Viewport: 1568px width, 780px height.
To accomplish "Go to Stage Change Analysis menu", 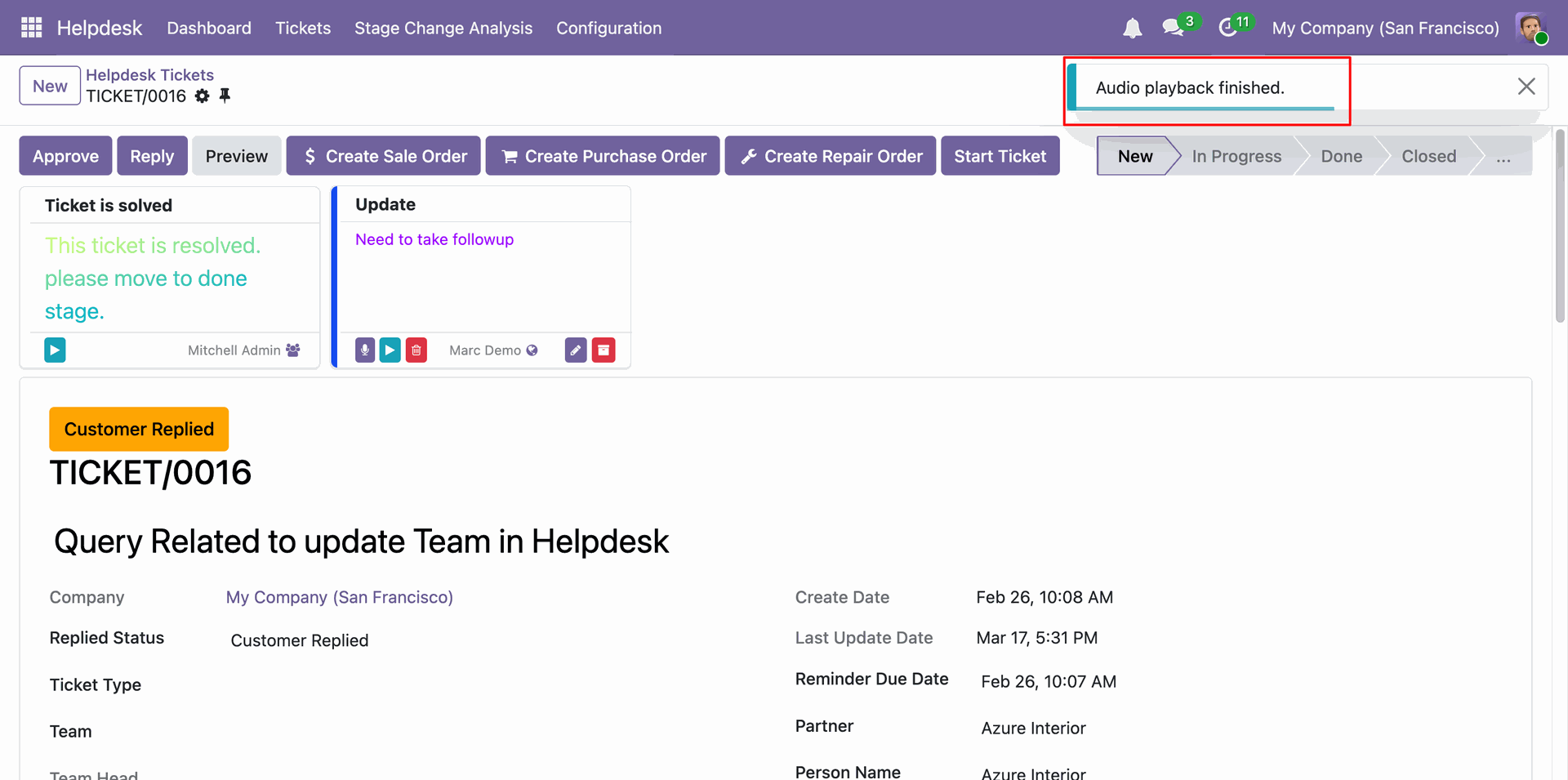I will coord(443,28).
